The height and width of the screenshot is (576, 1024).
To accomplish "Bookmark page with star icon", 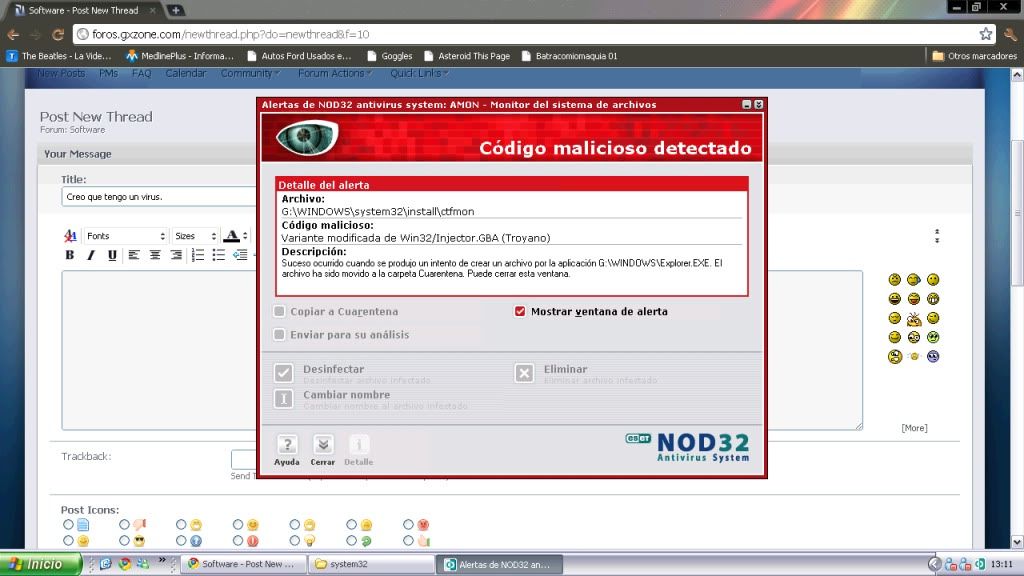I will pos(985,34).
